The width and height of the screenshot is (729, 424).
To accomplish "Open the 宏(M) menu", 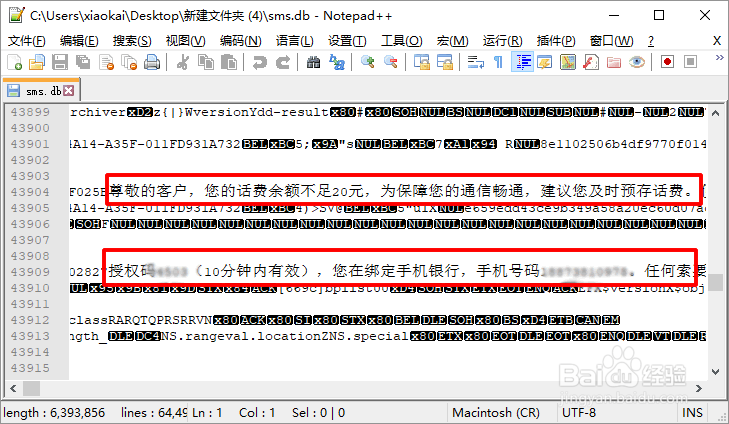I will coord(452,41).
